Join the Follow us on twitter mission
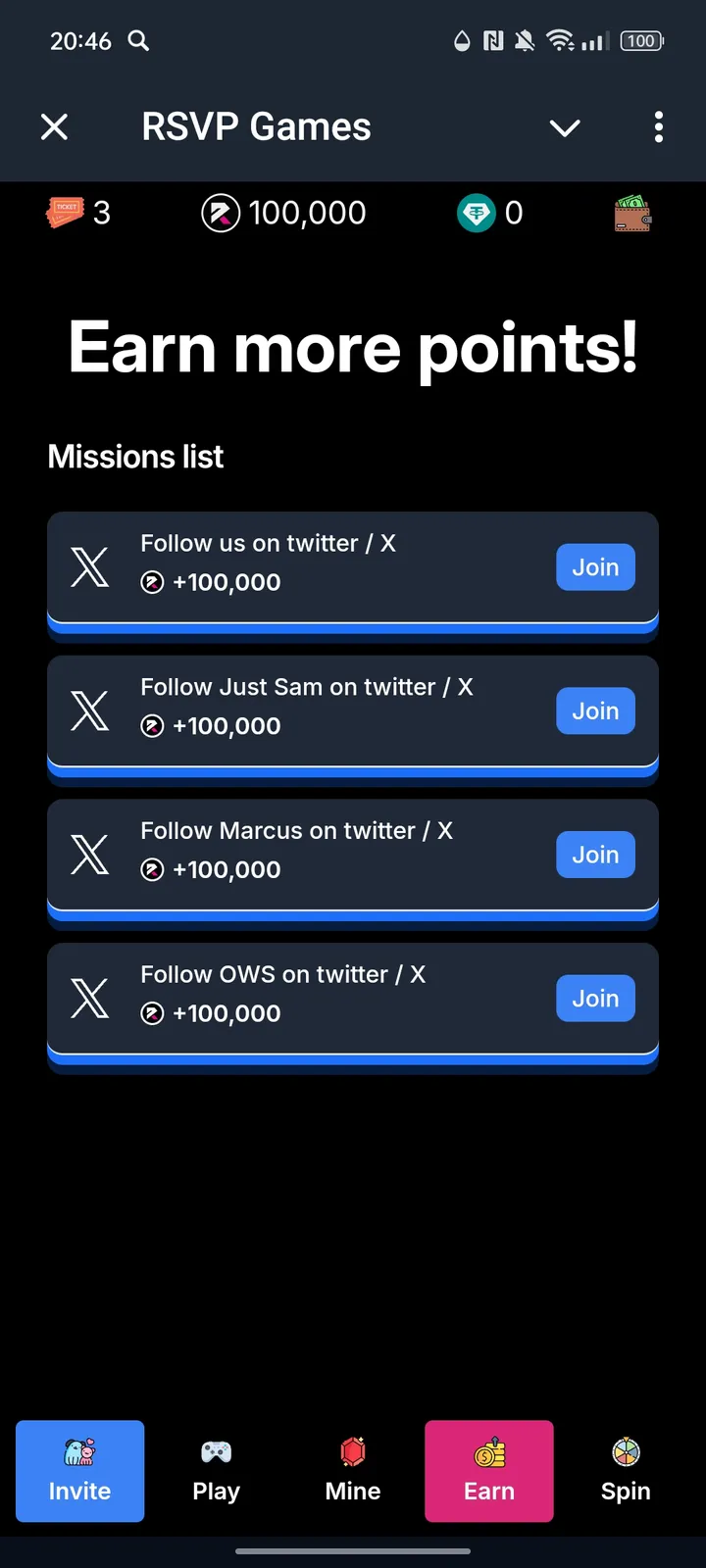Viewport: 706px width, 1568px height. pyautogui.click(x=595, y=567)
